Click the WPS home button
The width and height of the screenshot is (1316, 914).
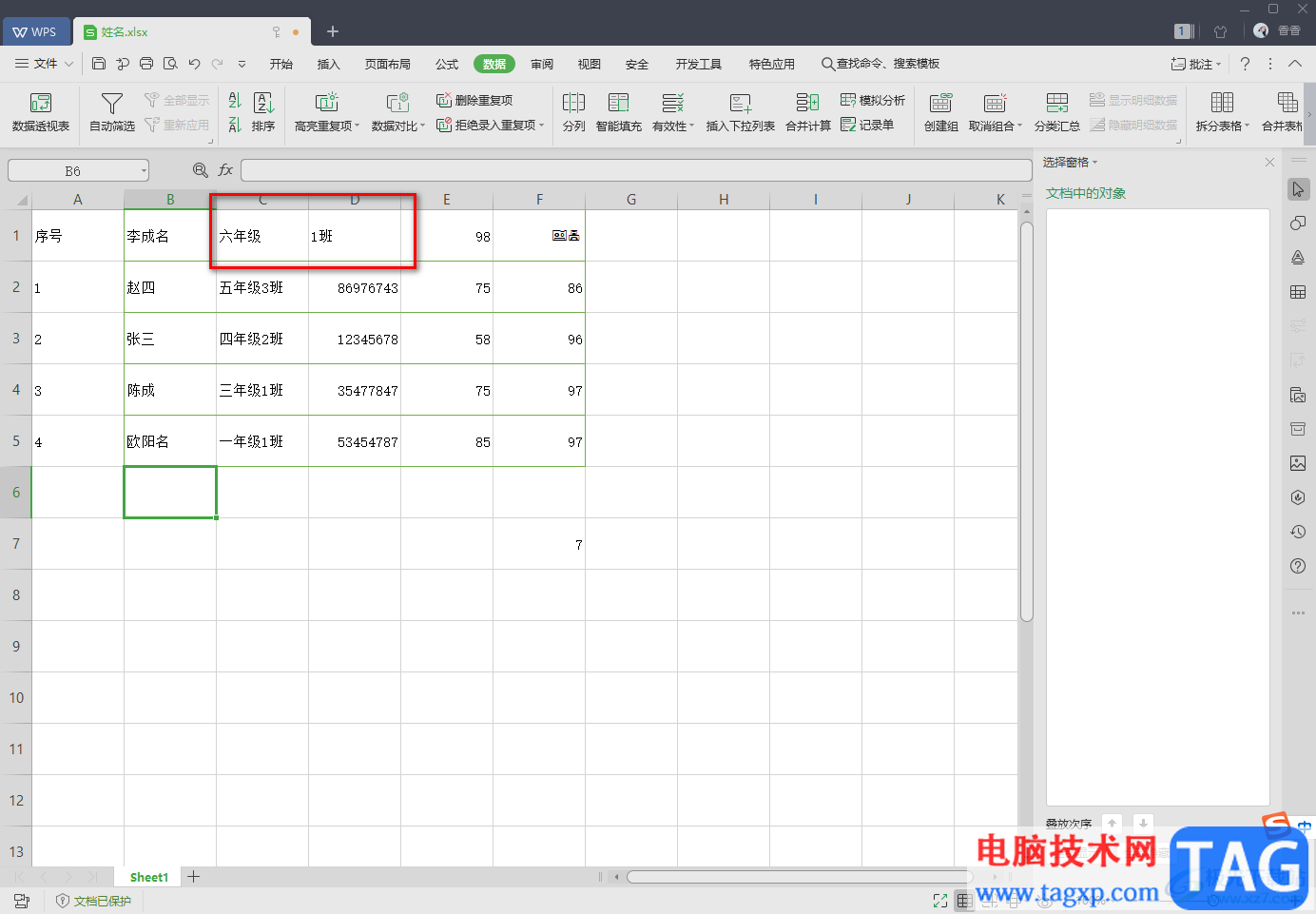35,31
